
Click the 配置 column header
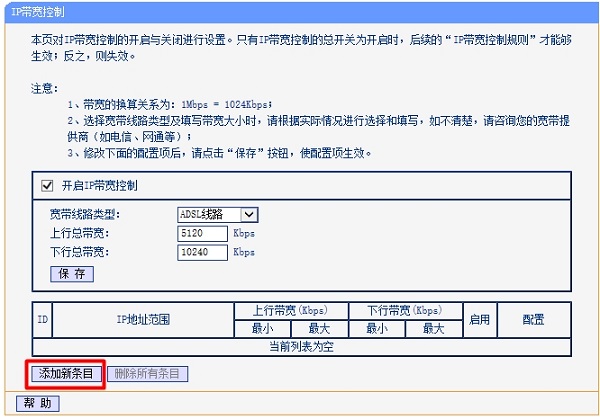tap(534, 320)
